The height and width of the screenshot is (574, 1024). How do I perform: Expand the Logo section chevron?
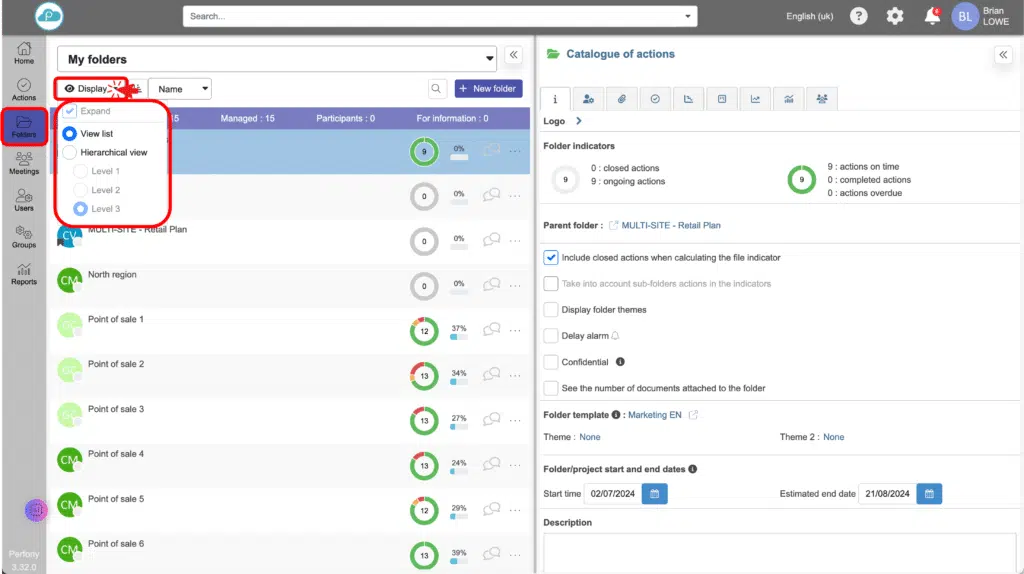579,121
